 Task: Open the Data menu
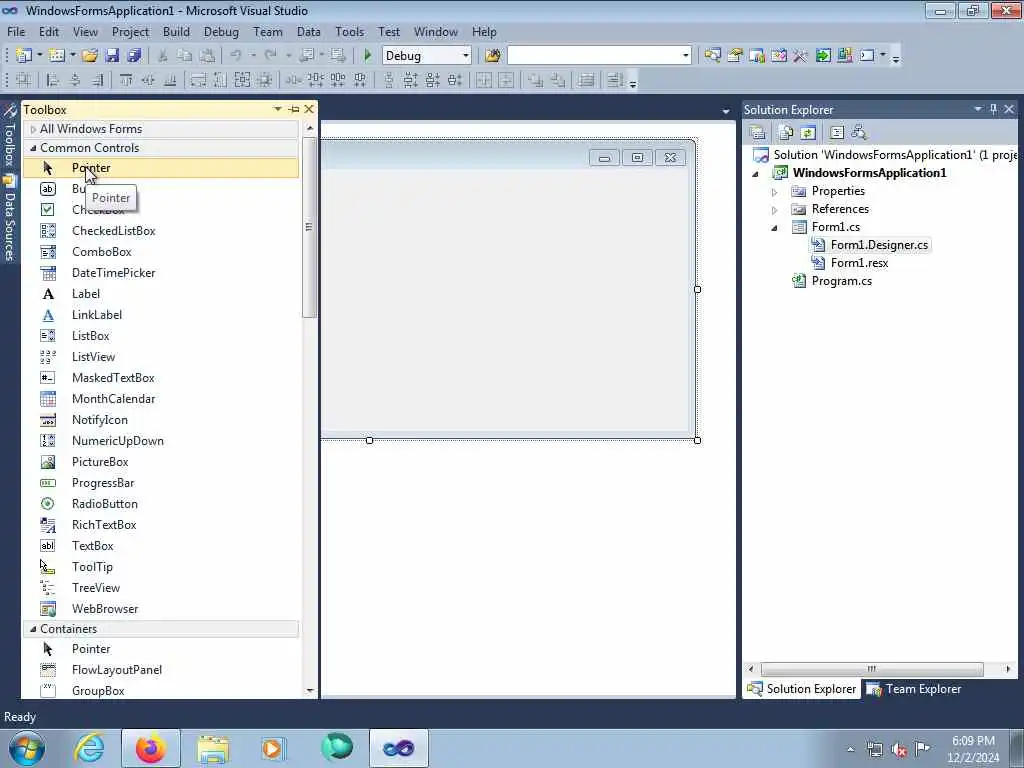tap(308, 32)
